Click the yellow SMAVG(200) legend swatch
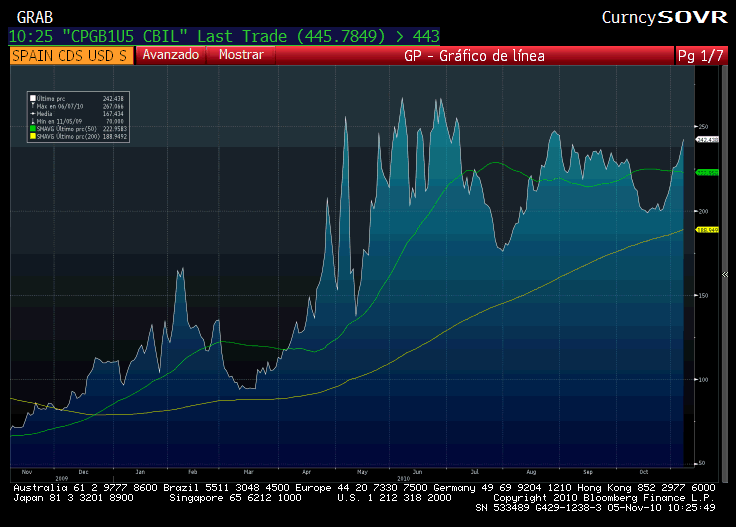 click(x=33, y=136)
